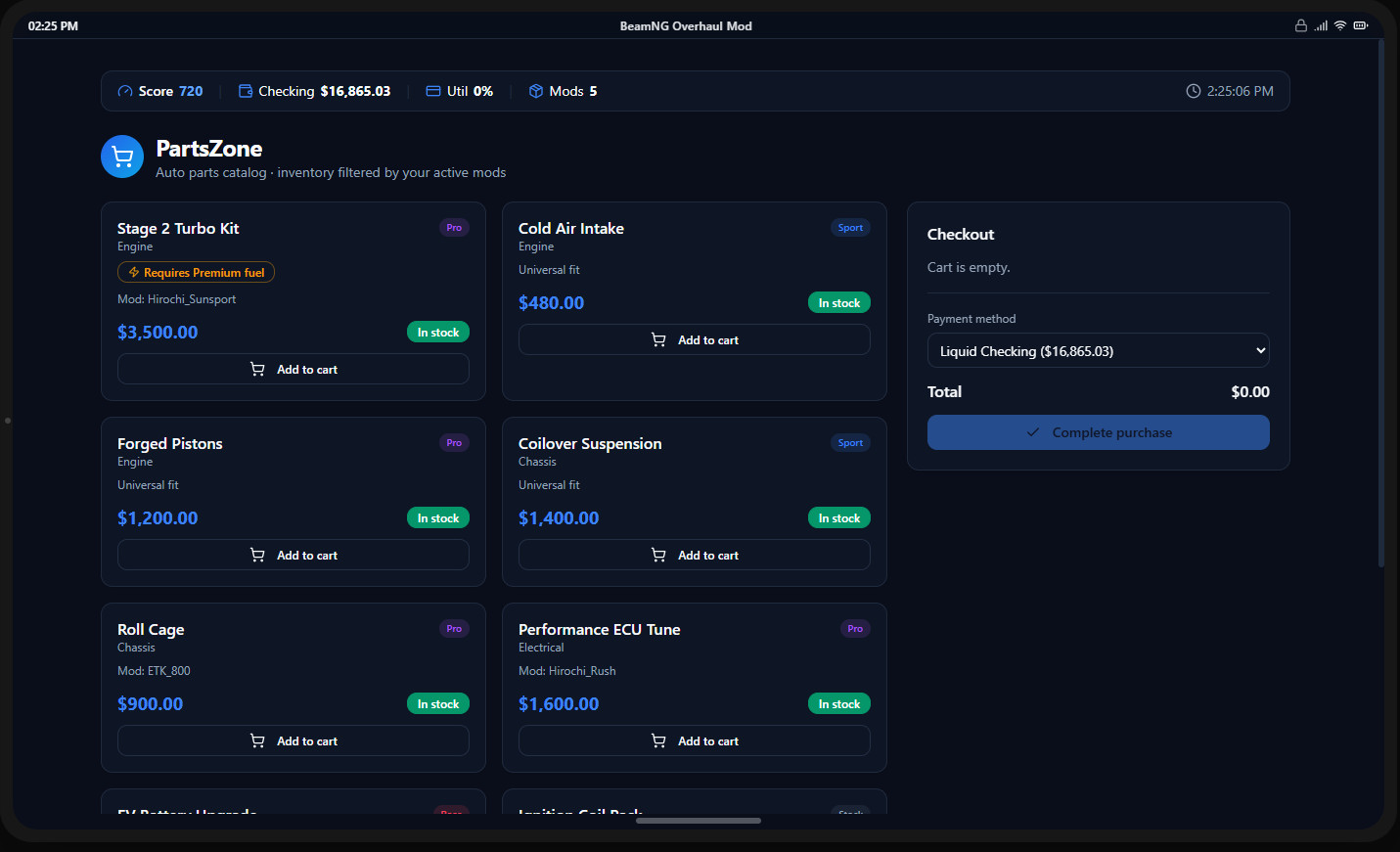Click the Requires Premium fuel tag
Image resolution: width=1400 pixels, height=852 pixels.
tap(196, 272)
